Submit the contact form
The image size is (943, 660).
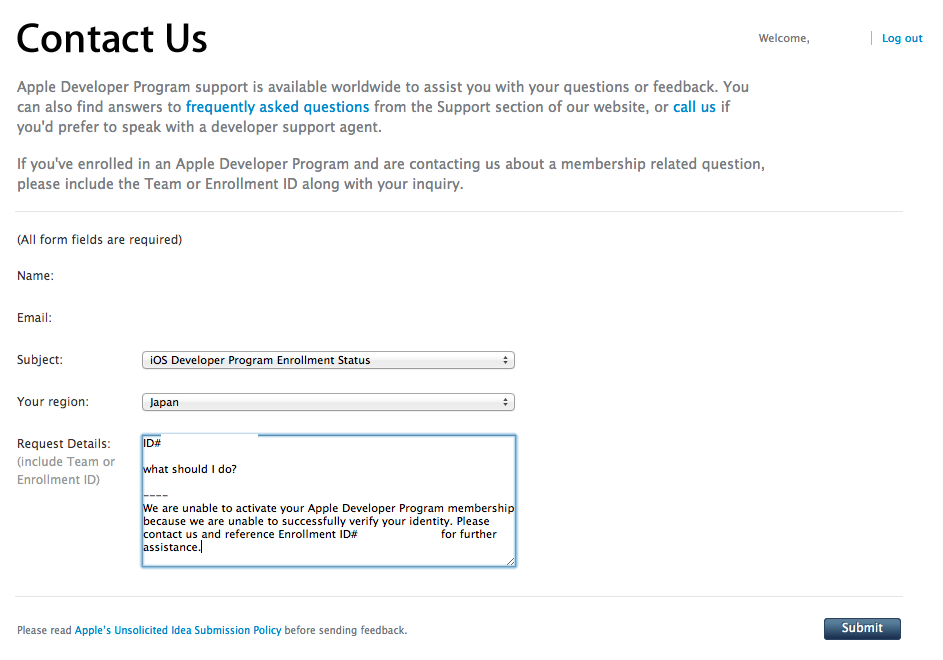pos(862,628)
